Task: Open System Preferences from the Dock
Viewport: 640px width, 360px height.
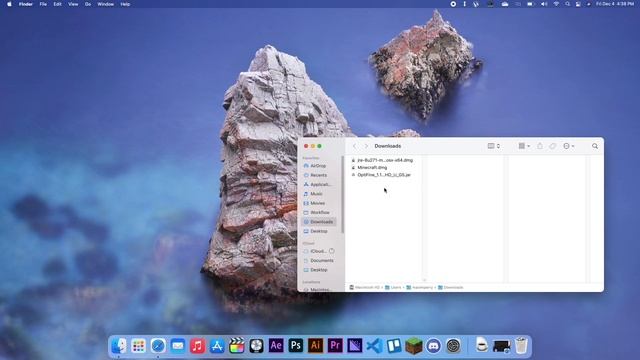Action: tap(453, 346)
